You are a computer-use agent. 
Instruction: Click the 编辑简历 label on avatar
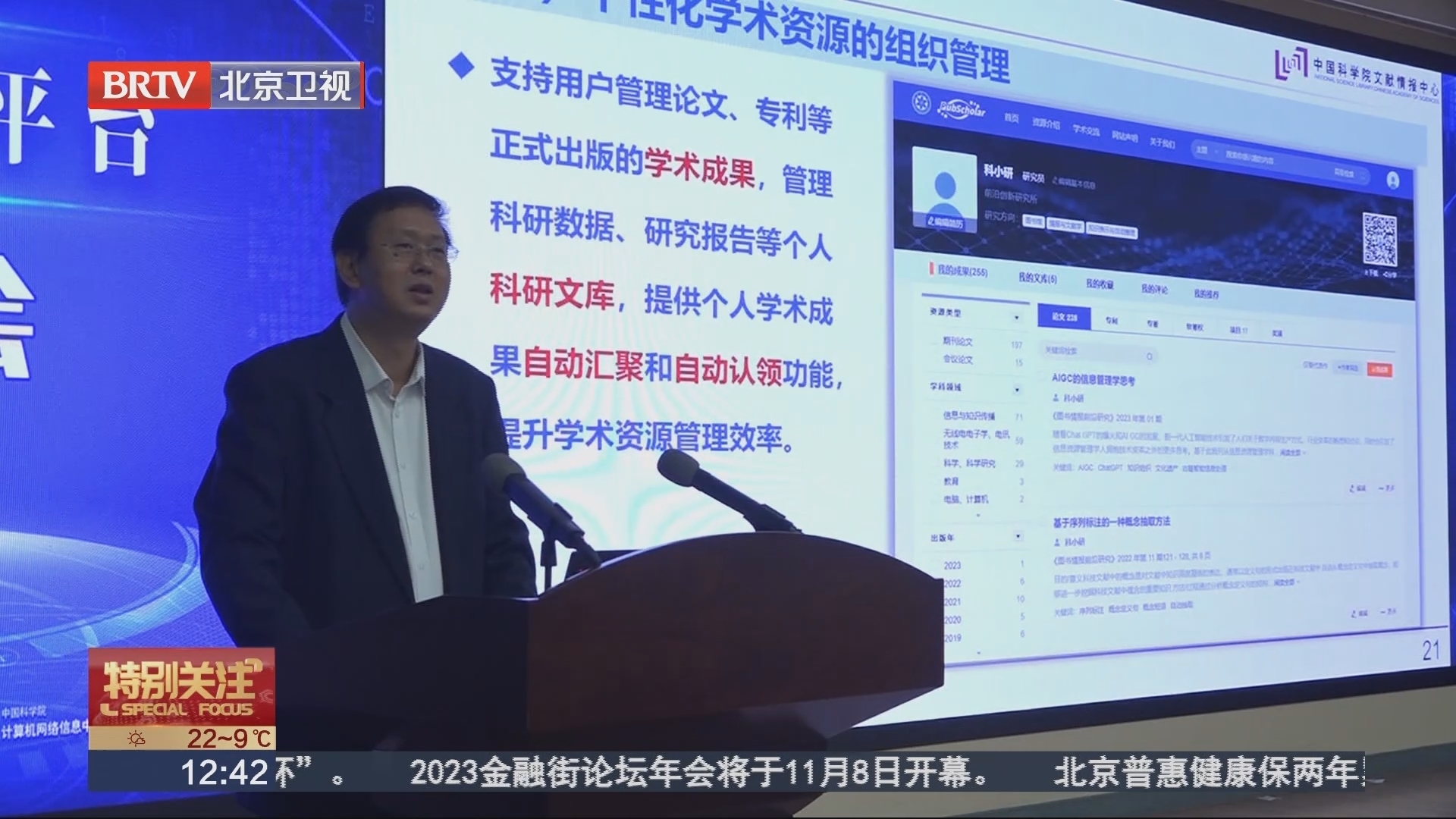point(945,223)
